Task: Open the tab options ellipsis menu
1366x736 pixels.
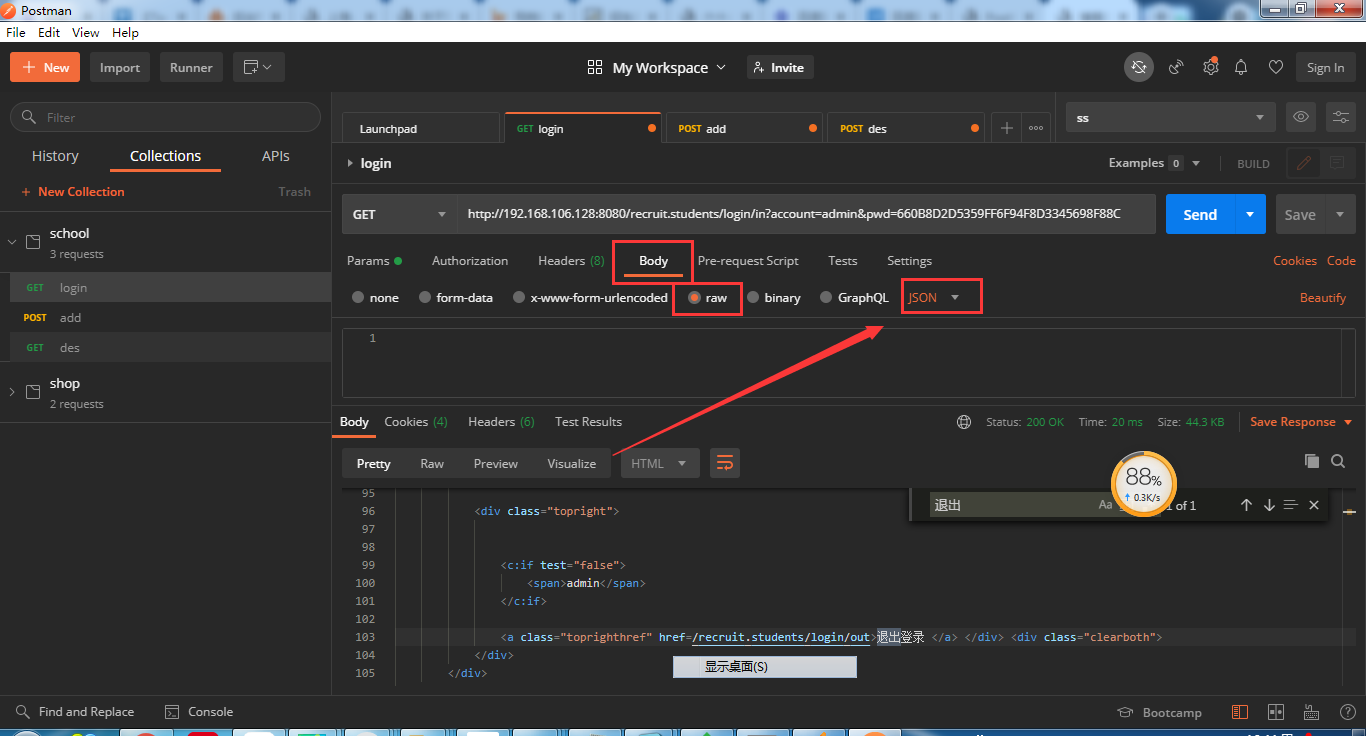Action: point(1036,128)
